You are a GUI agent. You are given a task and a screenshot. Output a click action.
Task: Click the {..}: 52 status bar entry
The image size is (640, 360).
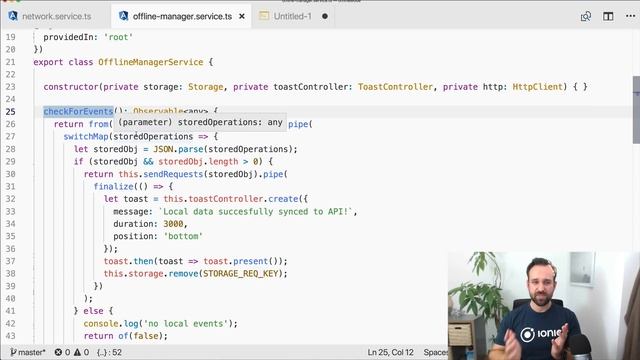109,352
